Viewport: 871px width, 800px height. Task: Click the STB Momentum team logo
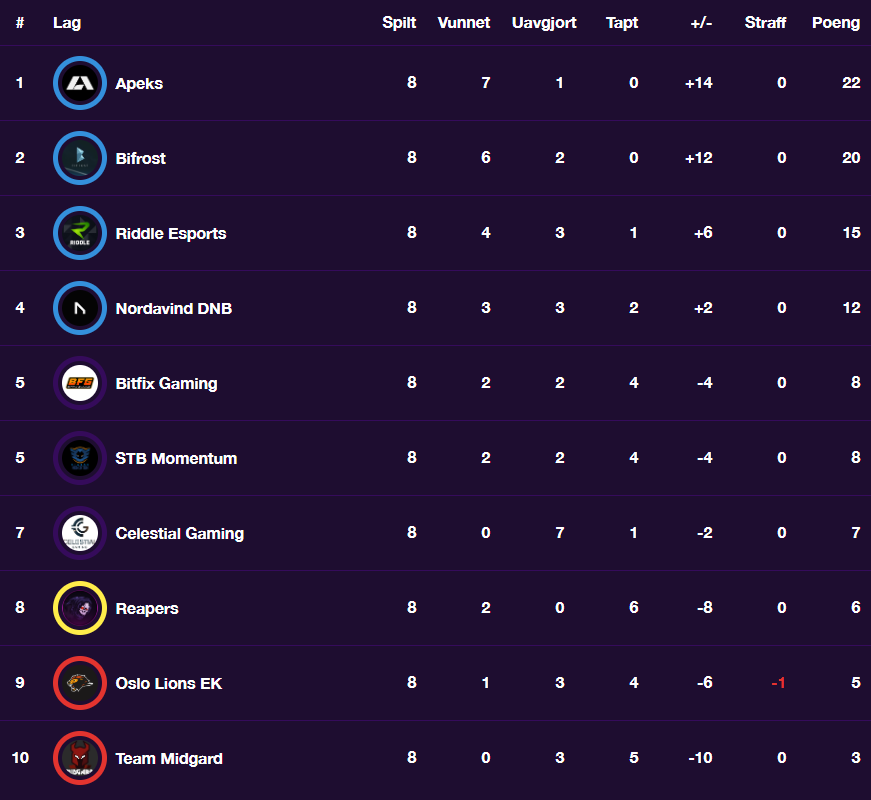click(80, 458)
